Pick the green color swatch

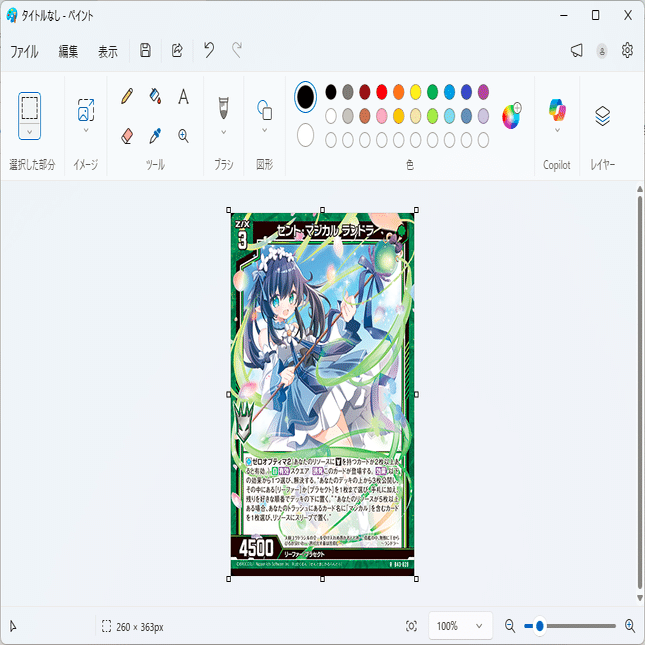tap(432, 92)
